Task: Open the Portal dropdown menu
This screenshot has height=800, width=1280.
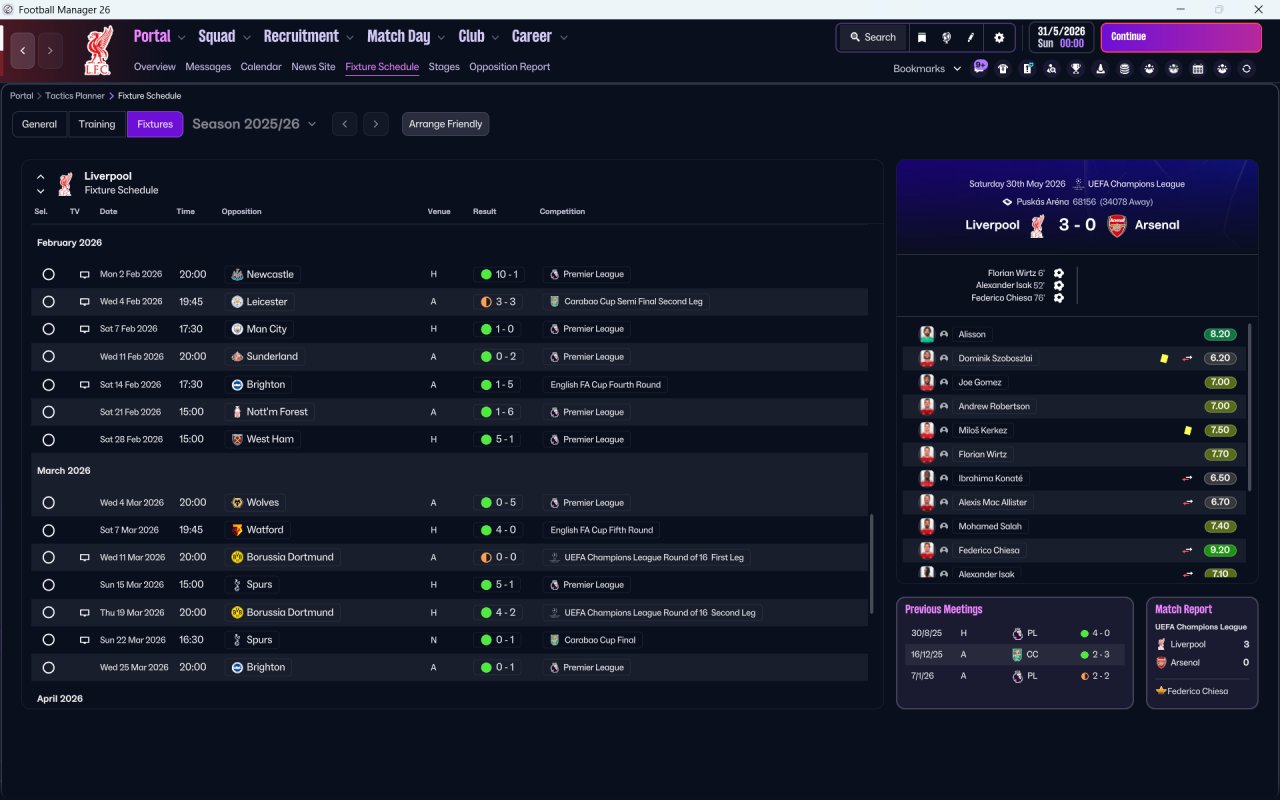Action: tap(160, 37)
